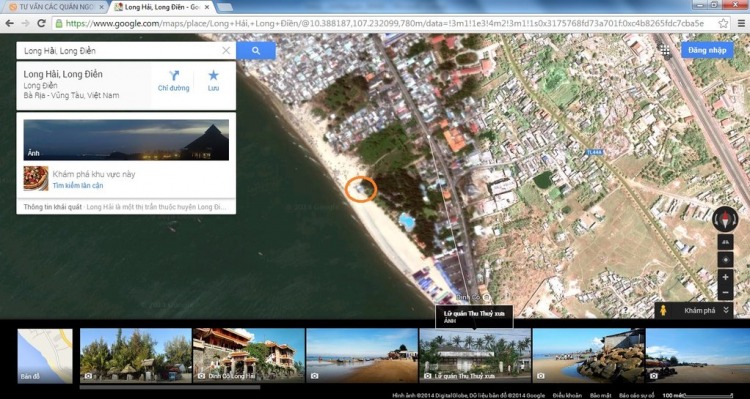Switch to Bản đồ map view thumbnail
Image resolution: width=750 pixels, height=399 pixels.
coord(45,355)
